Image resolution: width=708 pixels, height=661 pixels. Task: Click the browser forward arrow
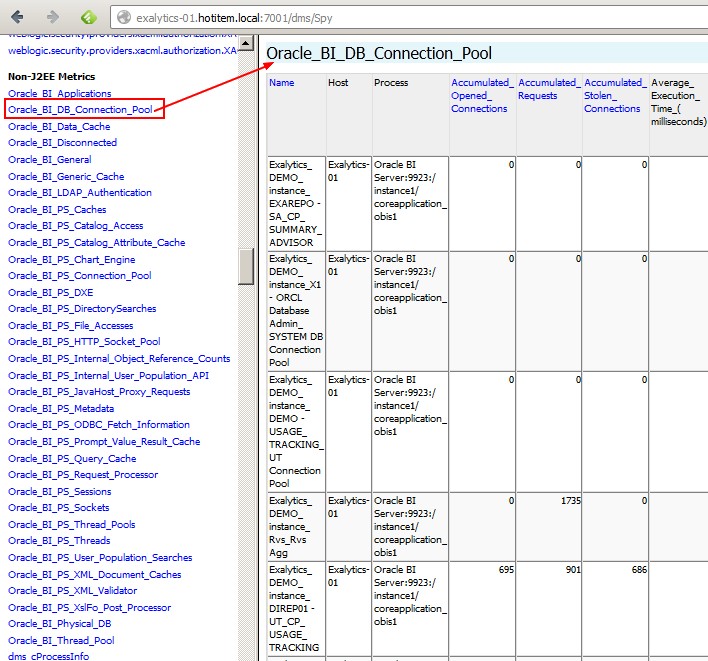point(53,17)
